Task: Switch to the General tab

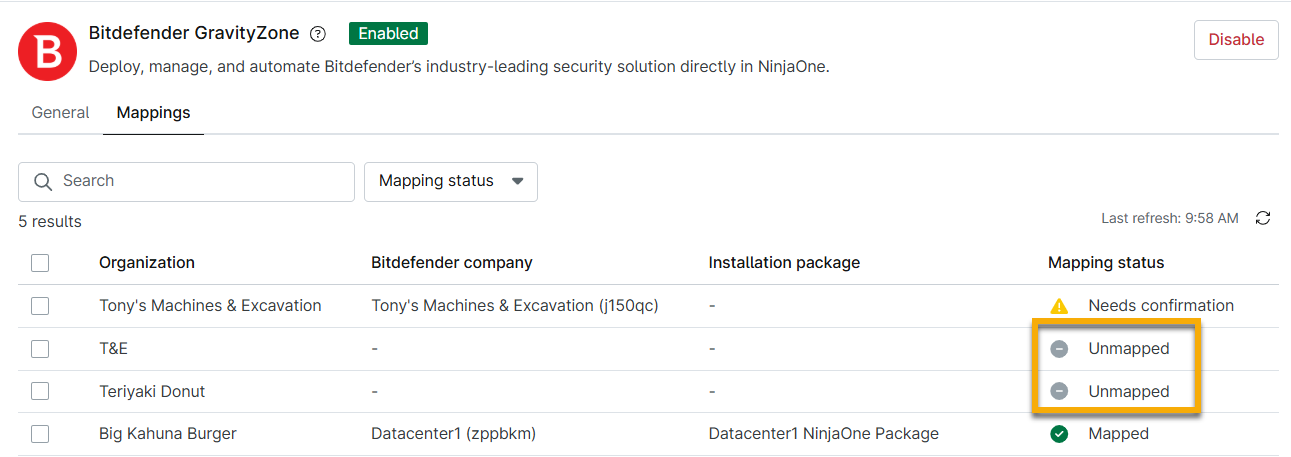Action: (60, 113)
